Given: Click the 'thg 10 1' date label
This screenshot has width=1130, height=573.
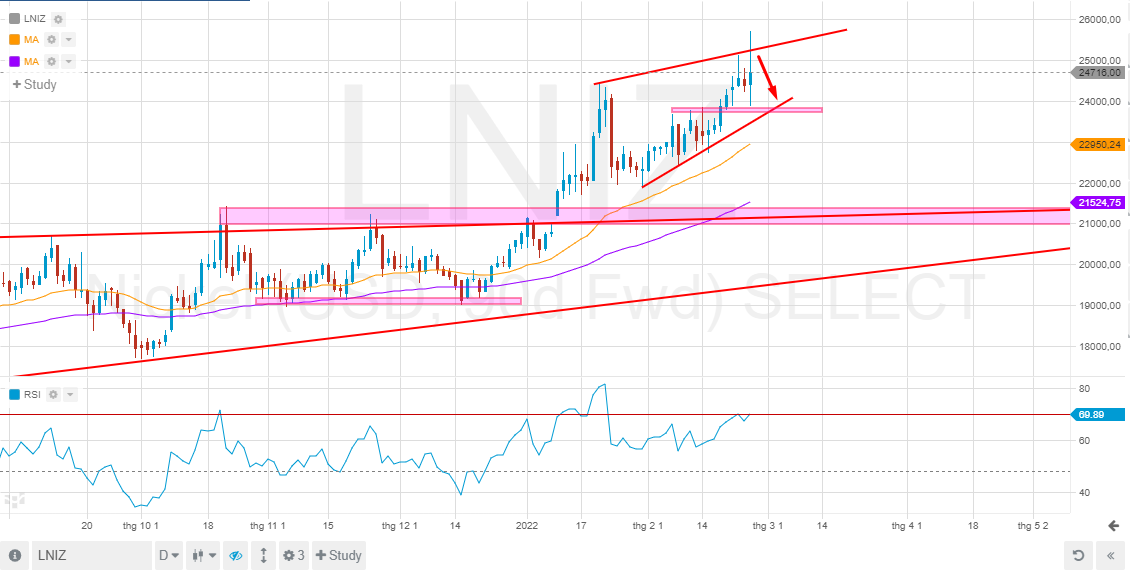Looking at the screenshot, I should pos(141,526).
